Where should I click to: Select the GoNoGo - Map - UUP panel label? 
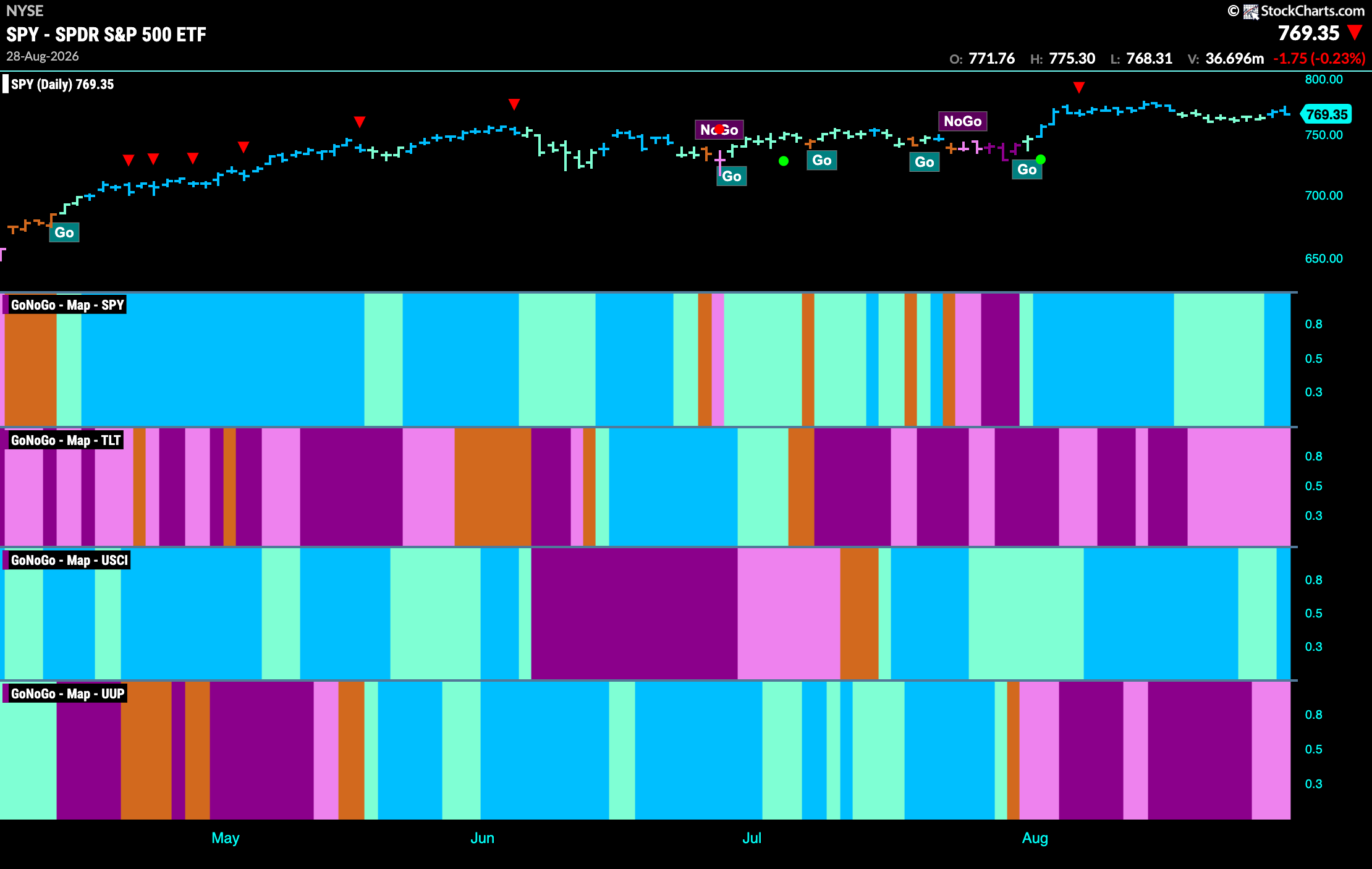(66, 693)
